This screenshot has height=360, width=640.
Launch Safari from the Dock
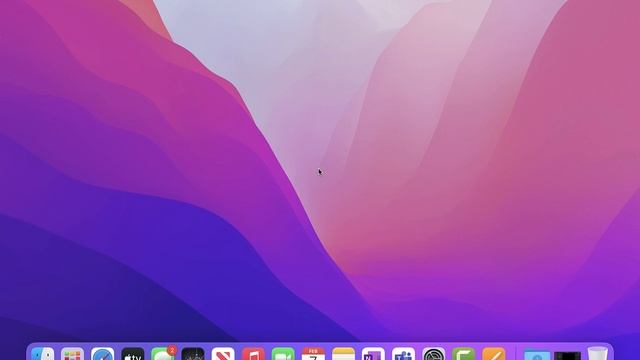click(102, 354)
